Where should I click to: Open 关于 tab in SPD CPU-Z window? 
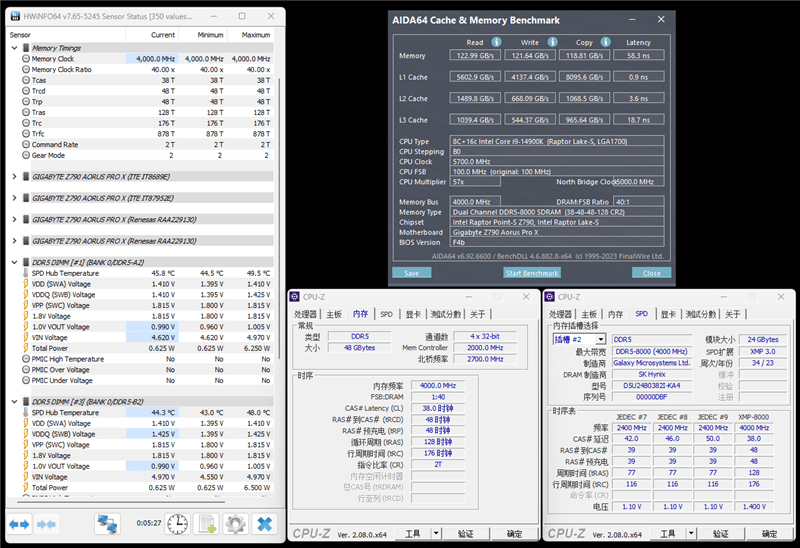point(732,314)
